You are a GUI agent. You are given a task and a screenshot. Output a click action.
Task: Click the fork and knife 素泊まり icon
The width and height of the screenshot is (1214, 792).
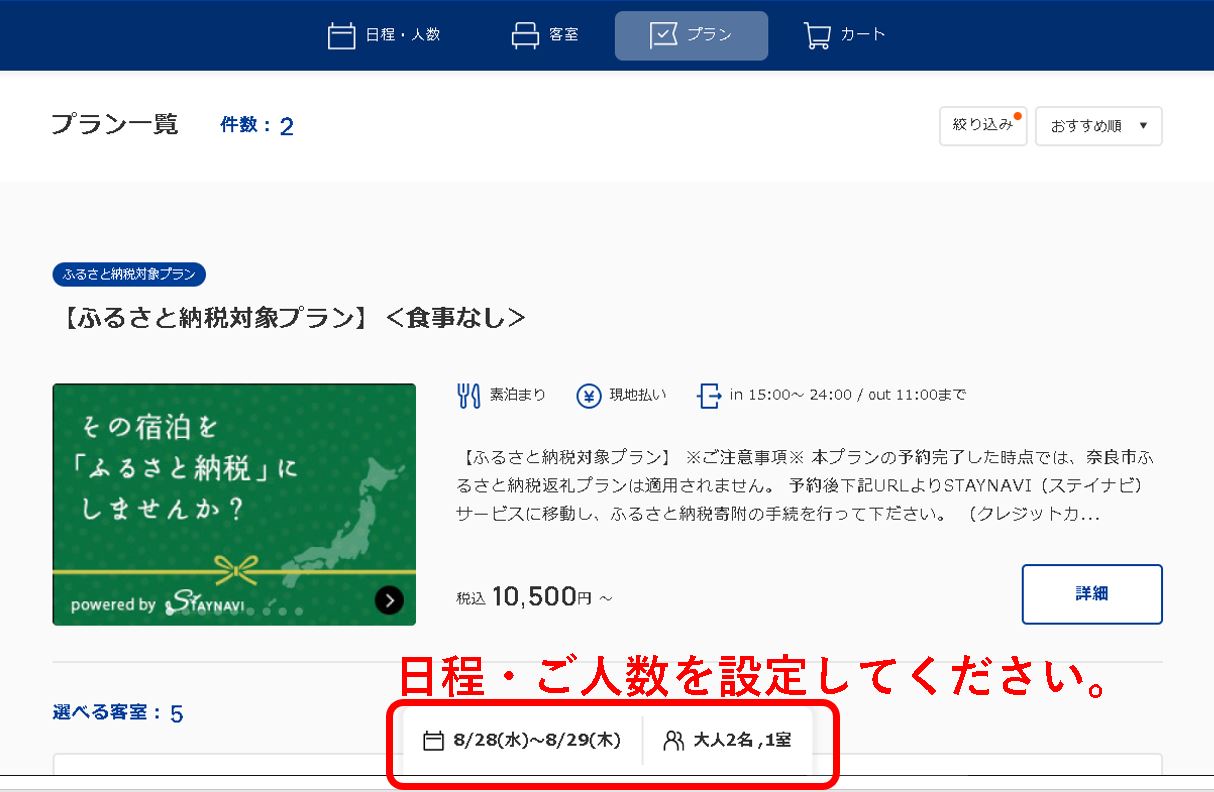[x=468, y=396]
